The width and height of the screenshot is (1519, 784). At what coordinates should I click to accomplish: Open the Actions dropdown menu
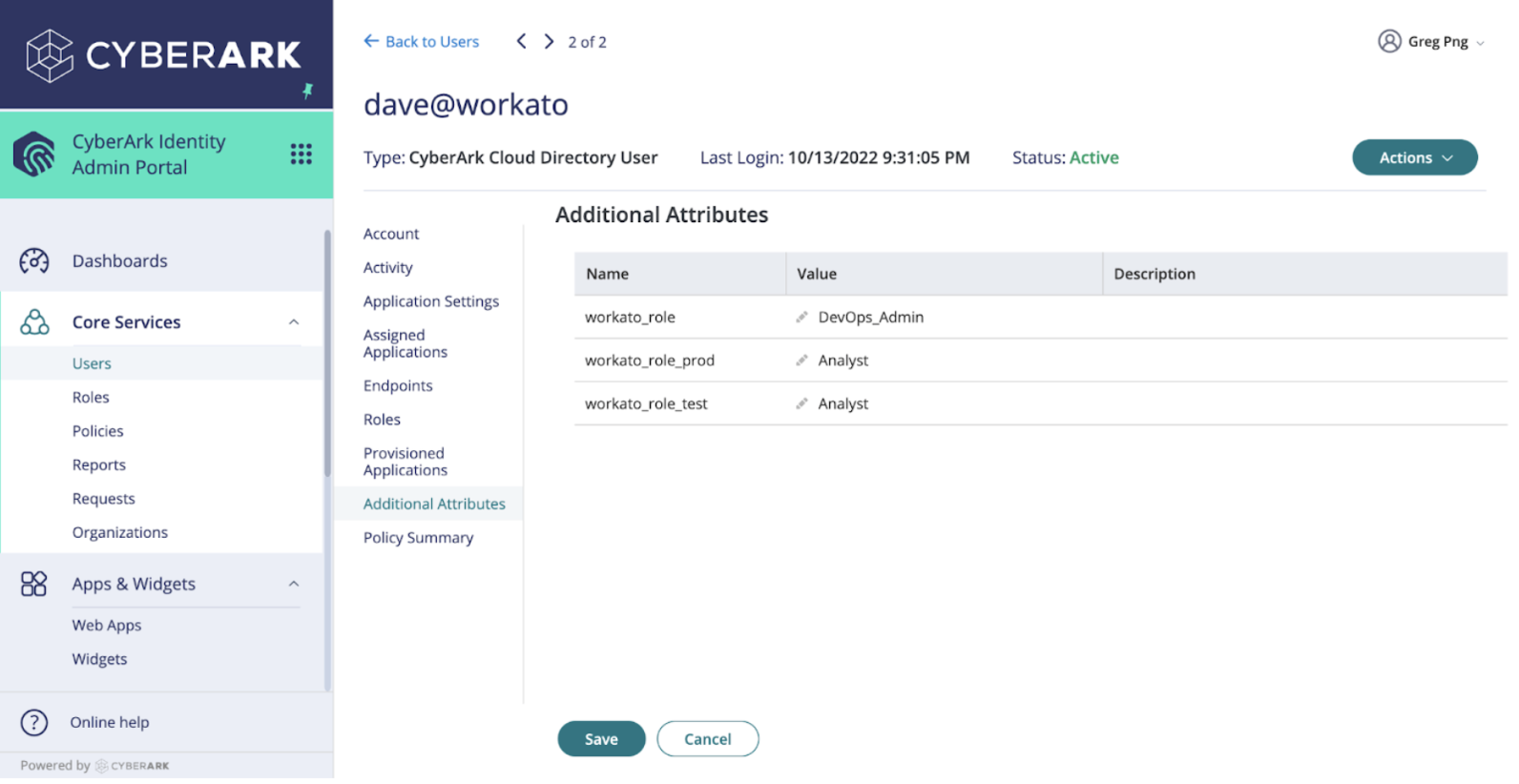coord(1414,158)
